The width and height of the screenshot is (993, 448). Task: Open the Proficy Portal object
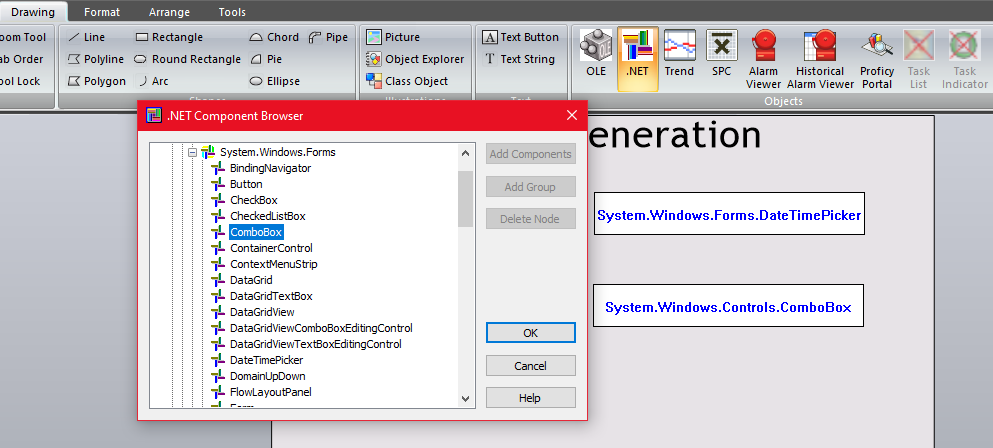(x=877, y=58)
